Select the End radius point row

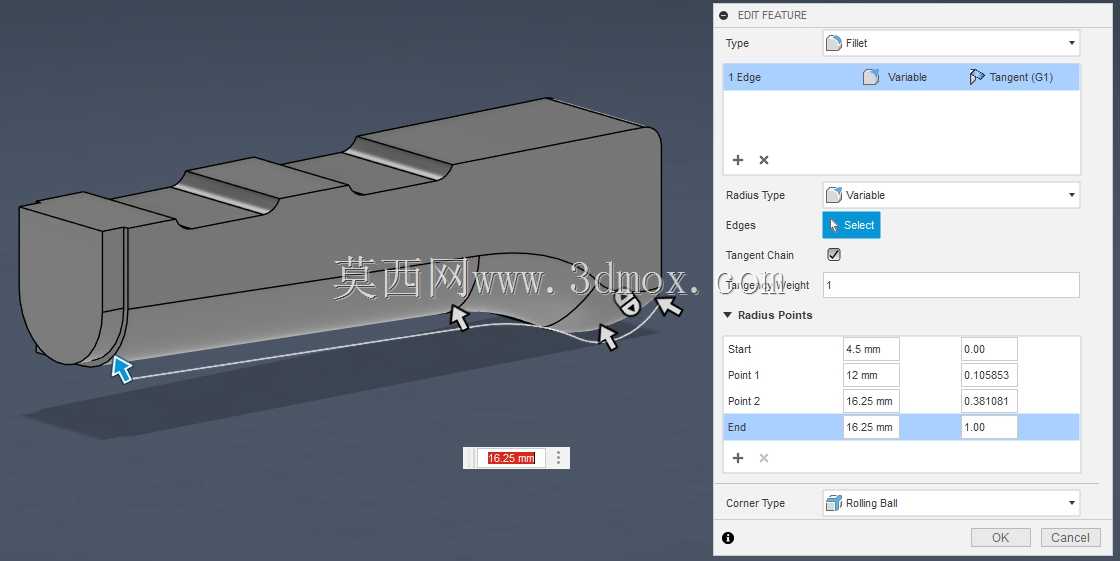pyautogui.click(x=901, y=427)
